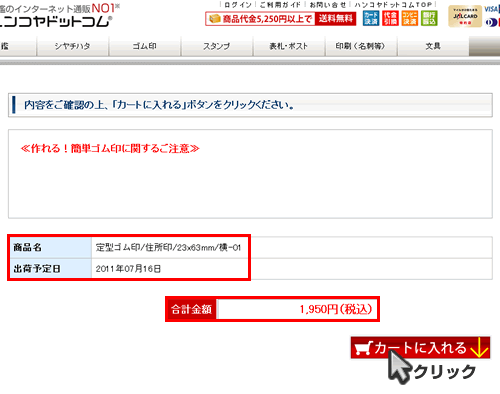Click the total 1,950円(税込) value
This screenshot has width=500, height=394.
(336, 309)
